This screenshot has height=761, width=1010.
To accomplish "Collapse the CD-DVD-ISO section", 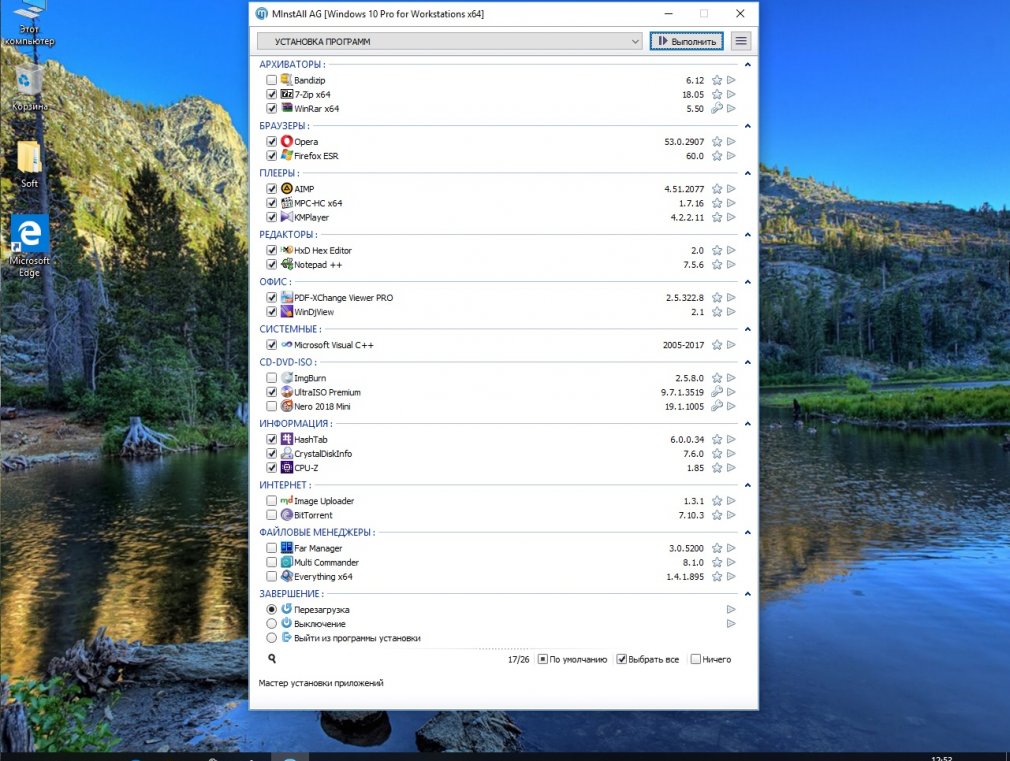I will [x=747, y=362].
